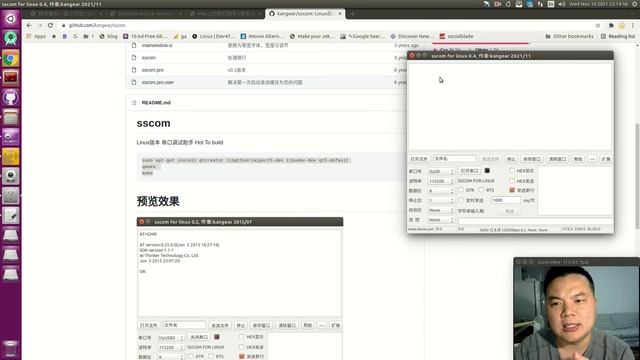Click the 停止 stop button in sscom
Screen dimensions: 640x360
pos(511,159)
